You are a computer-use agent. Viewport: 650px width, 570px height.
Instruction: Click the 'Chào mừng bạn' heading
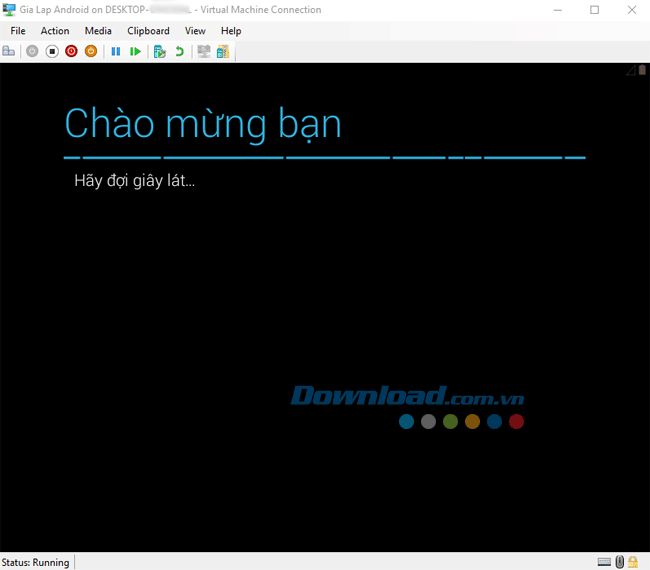pyautogui.click(x=203, y=124)
